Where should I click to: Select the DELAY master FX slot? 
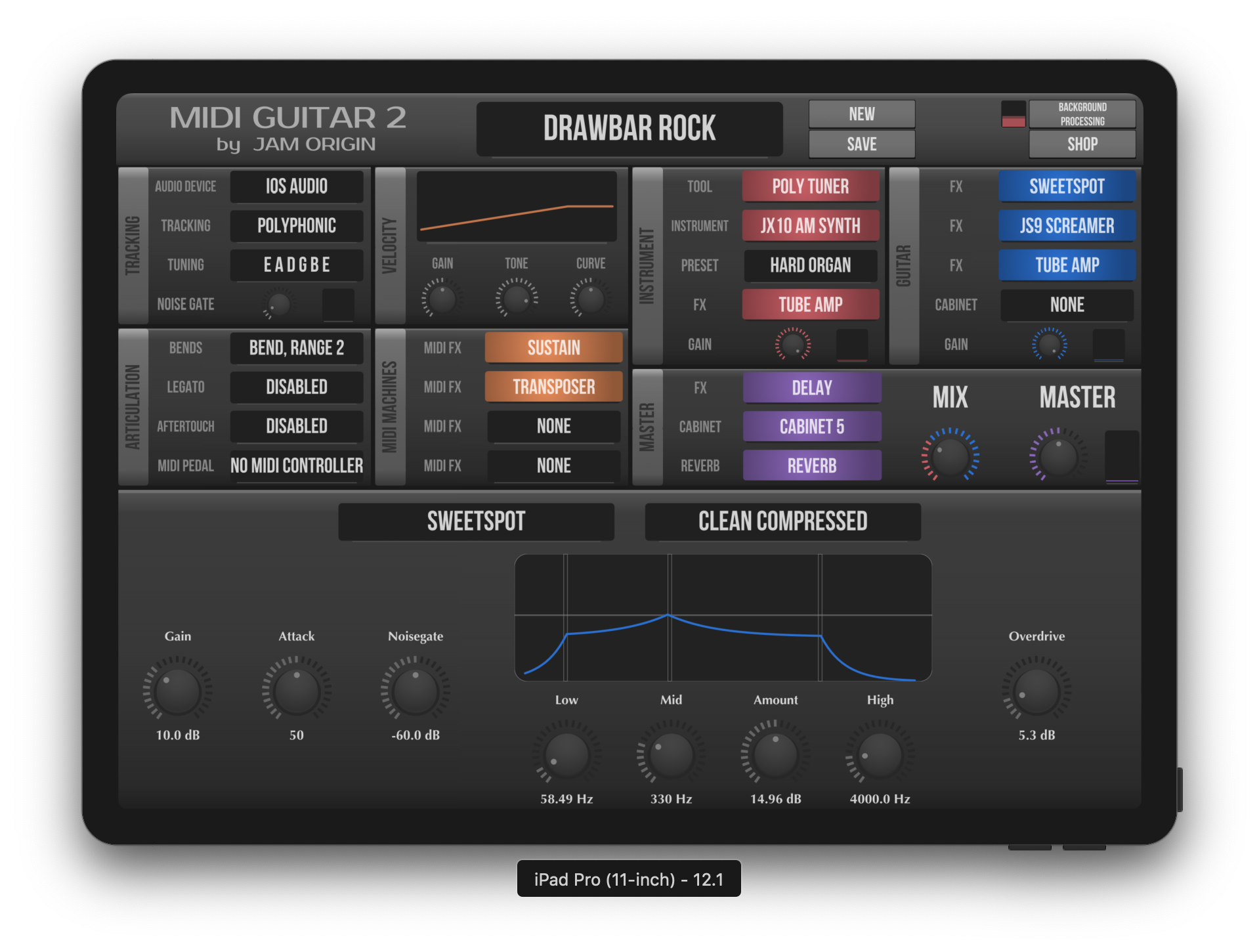point(812,388)
